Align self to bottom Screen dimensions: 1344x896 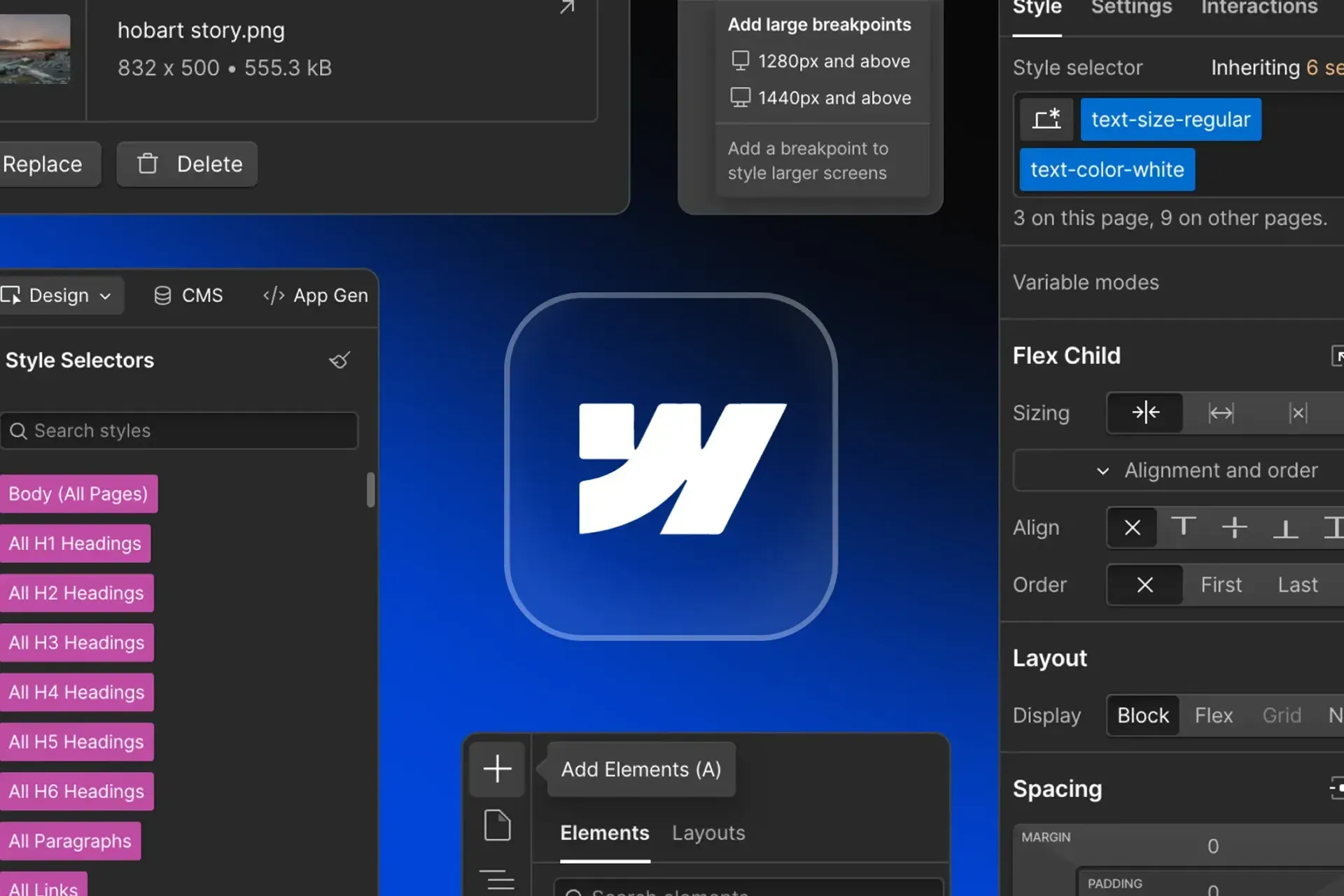tap(1285, 528)
